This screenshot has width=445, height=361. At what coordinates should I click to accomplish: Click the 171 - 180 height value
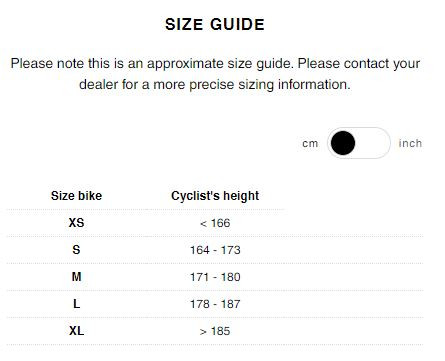(x=215, y=277)
